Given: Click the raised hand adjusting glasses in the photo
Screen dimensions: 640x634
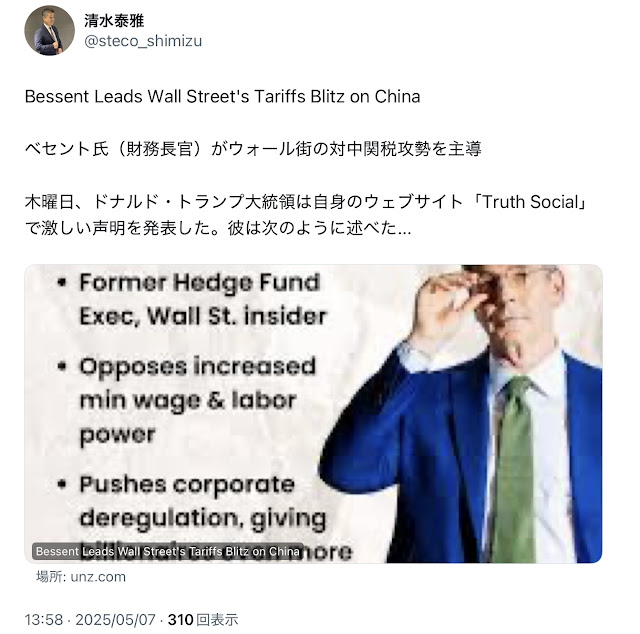Looking at the screenshot, I should (x=453, y=302).
